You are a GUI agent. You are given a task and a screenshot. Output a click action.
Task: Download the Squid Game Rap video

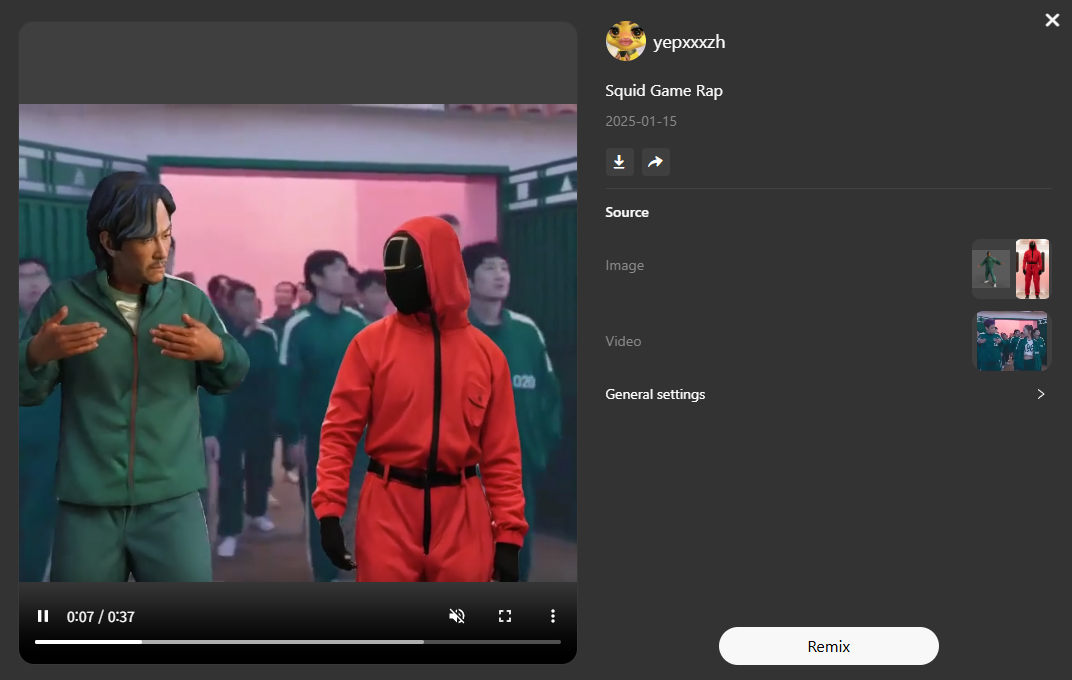[x=619, y=162]
